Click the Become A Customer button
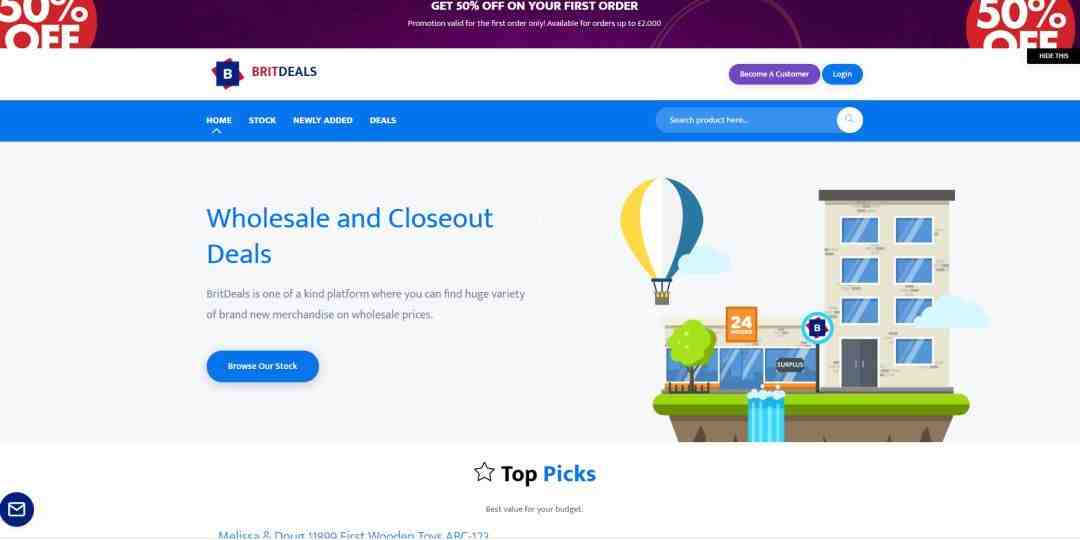1080x540 pixels. [x=774, y=74]
